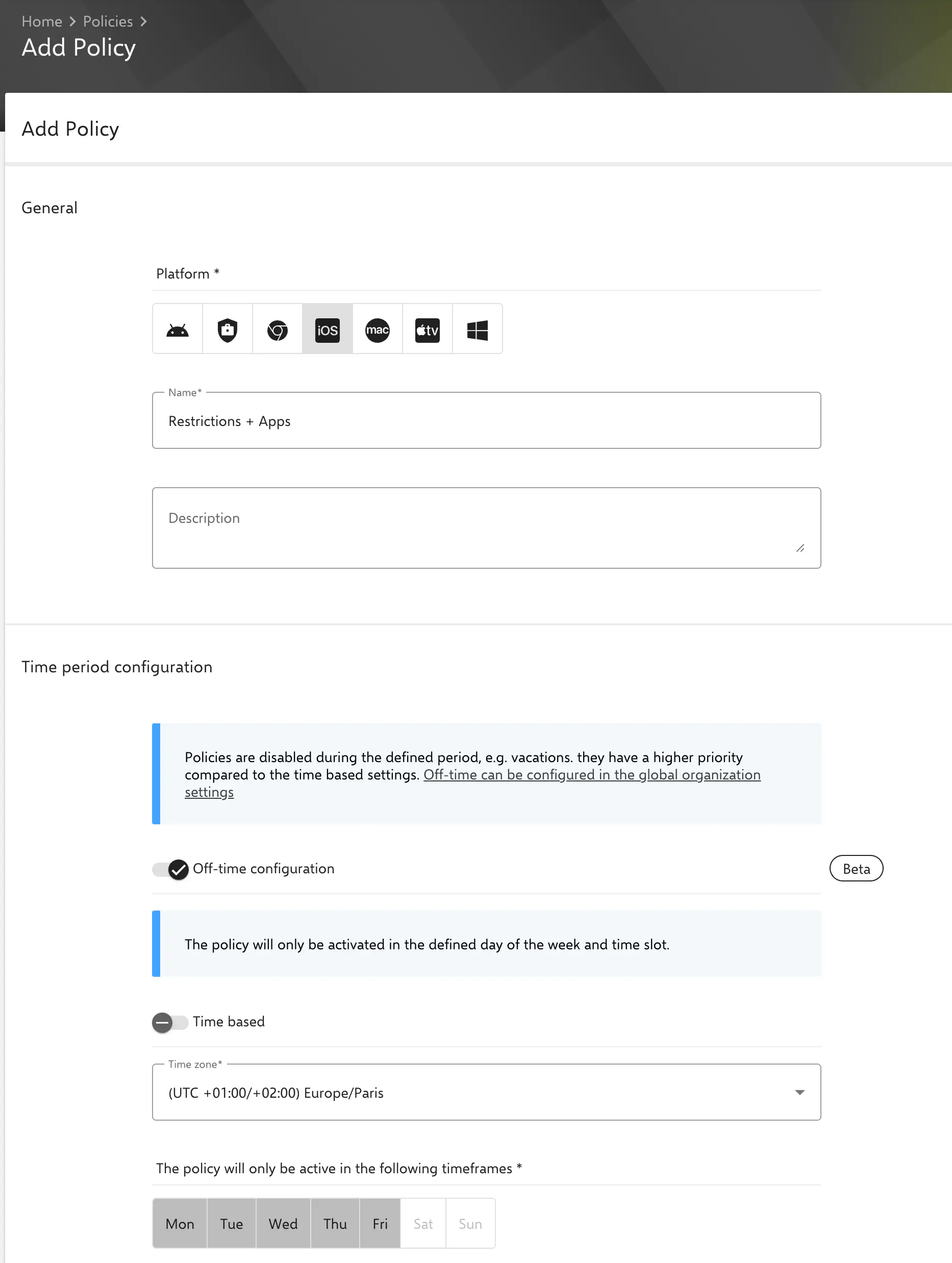Click the General section heading
This screenshot has width=952, height=1263.
pyautogui.click(x=49, y=208)
